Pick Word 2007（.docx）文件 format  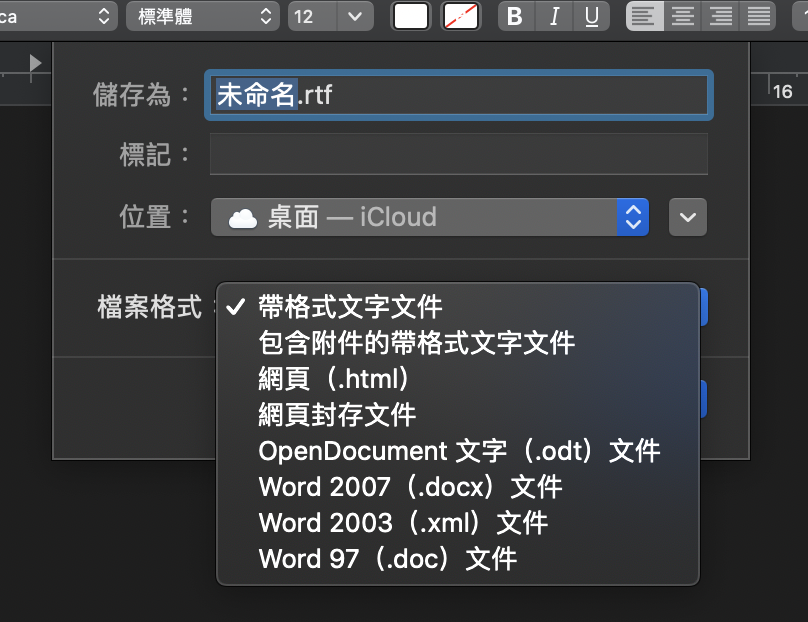pyautogui.click(x=458, y=487)
